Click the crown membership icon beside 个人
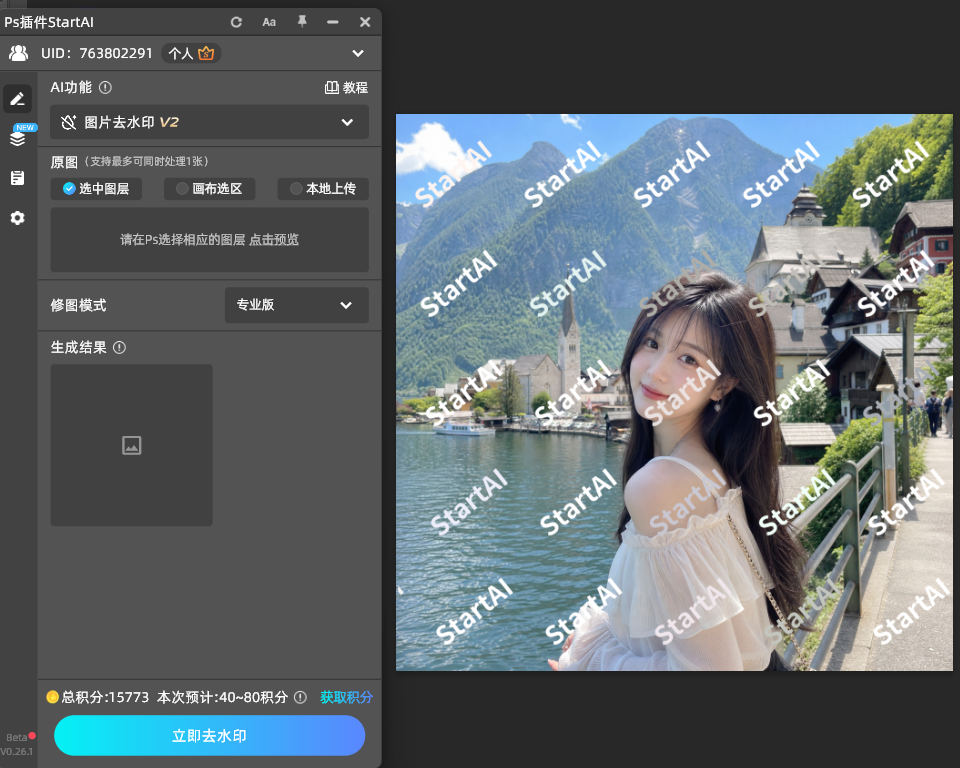 pyautogui.click(x=206, y=53)
